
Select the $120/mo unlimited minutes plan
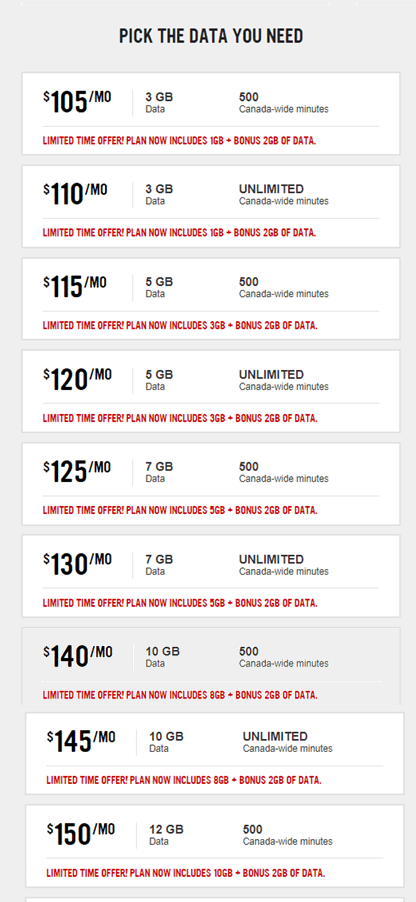211,391
